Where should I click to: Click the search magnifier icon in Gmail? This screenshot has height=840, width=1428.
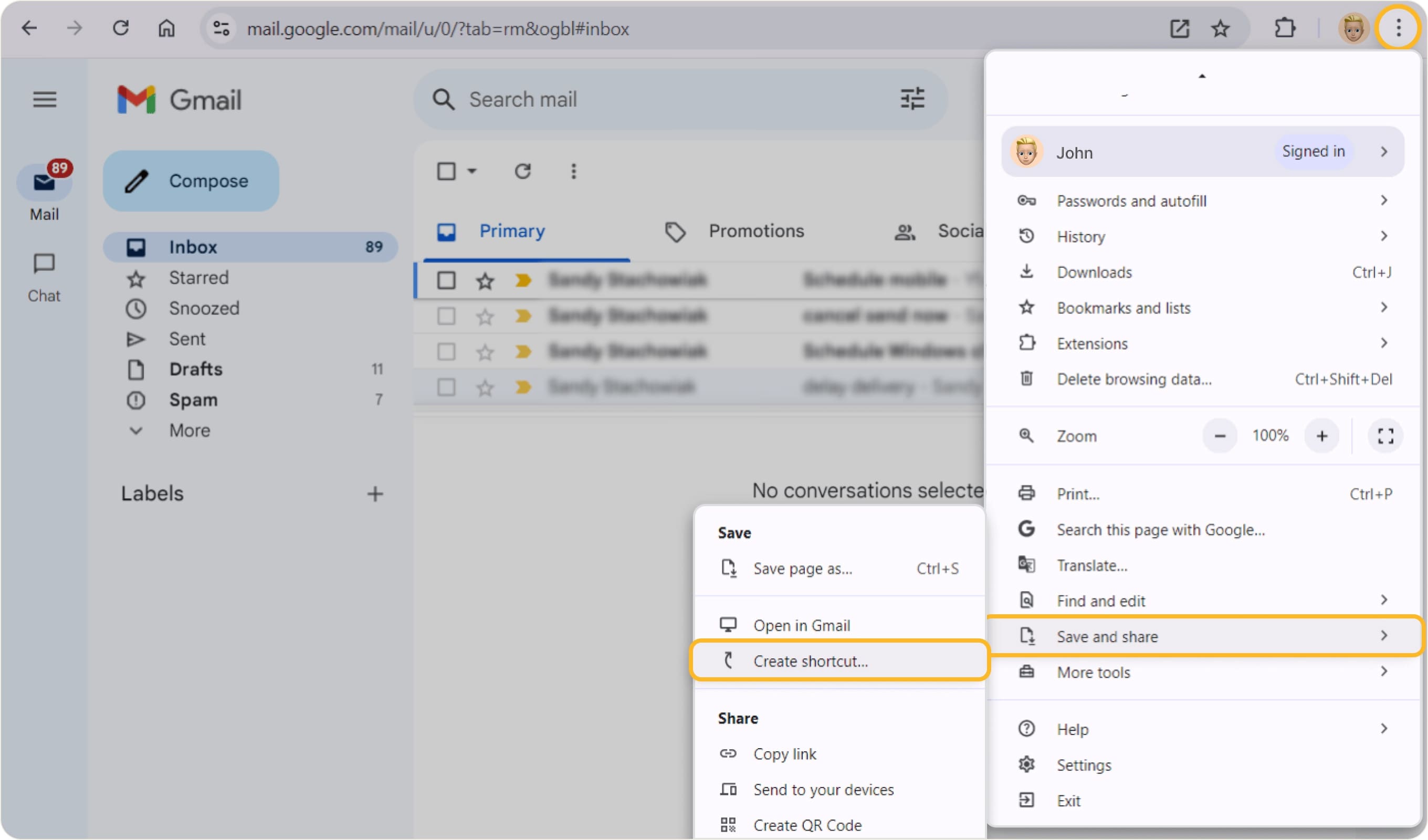(443, 99)
